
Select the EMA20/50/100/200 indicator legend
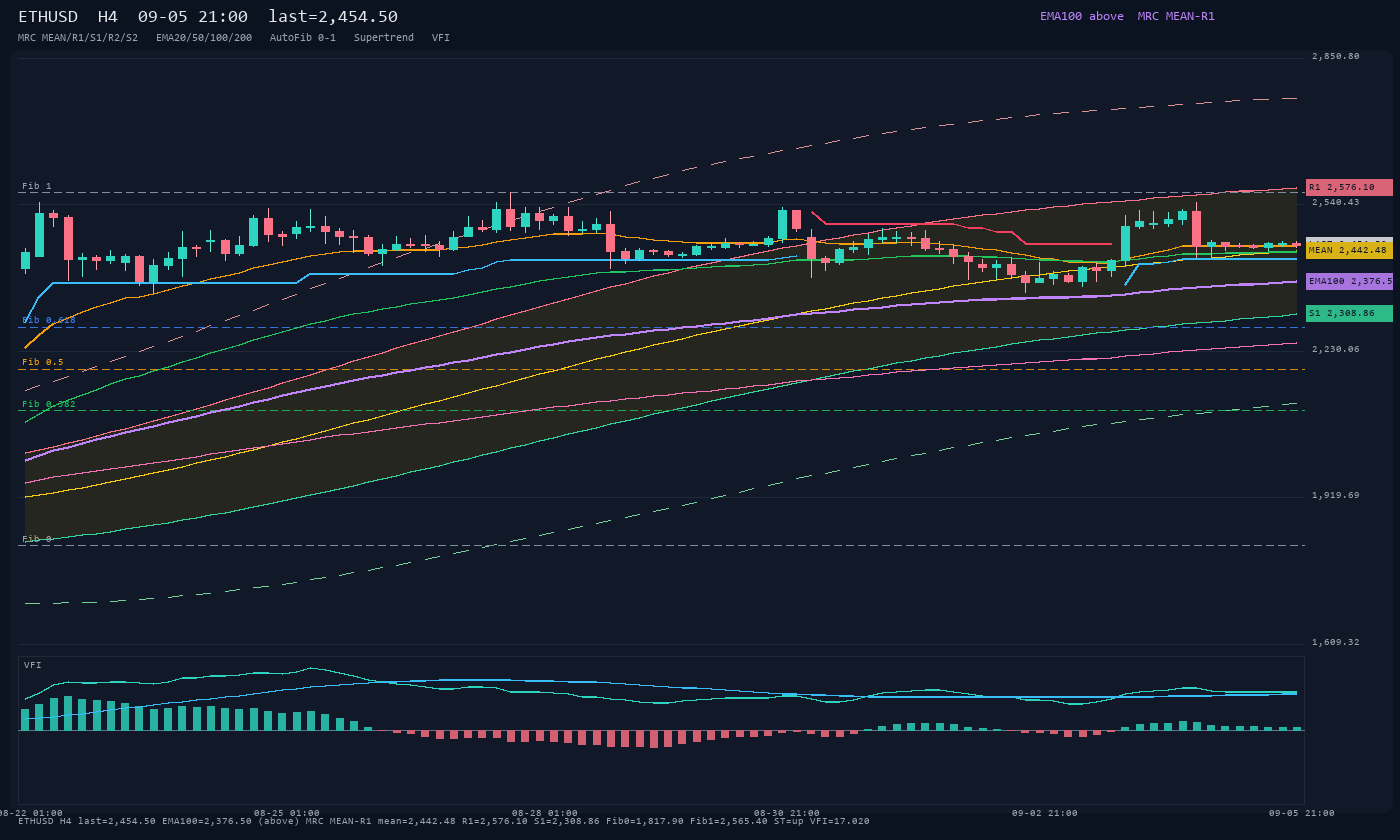pyautogui.click(x=204, y=38)
